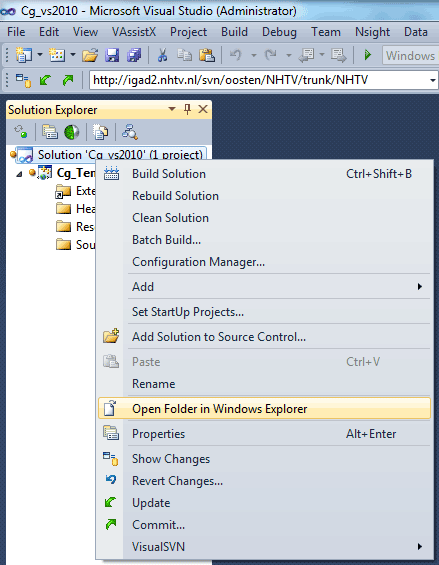Click the VisualSVN Update toolbar arrow icon
The height and width of the screenshot is (565, 439).
45,80
